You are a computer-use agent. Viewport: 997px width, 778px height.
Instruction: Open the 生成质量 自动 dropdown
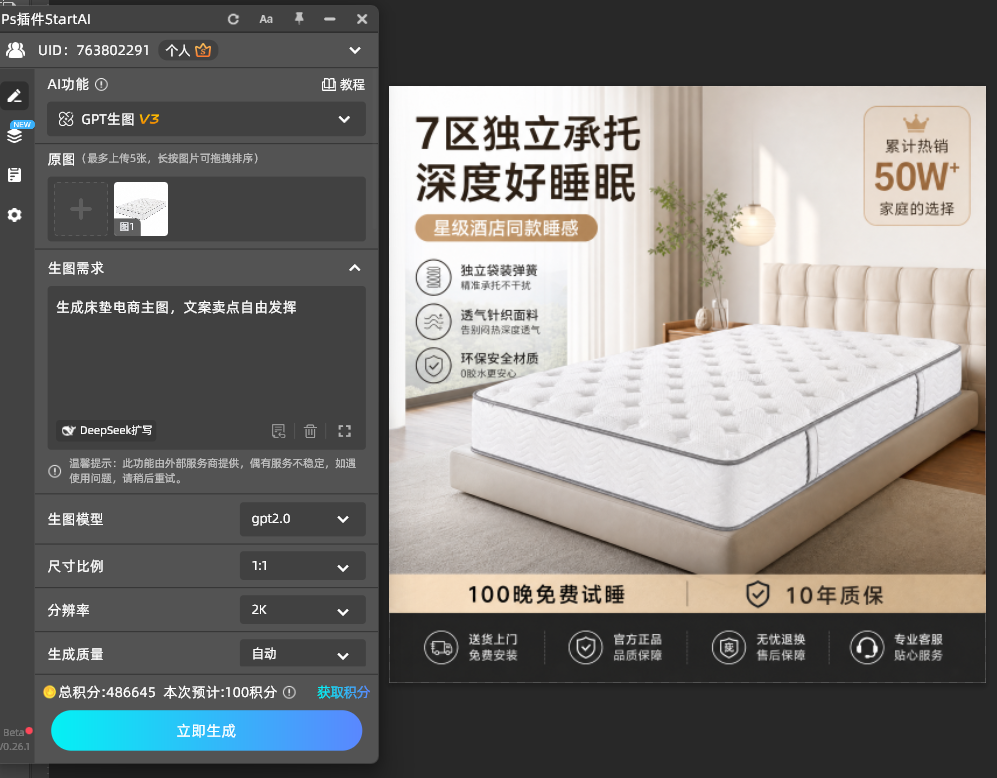pyautogui.click(x=303, y=653)
